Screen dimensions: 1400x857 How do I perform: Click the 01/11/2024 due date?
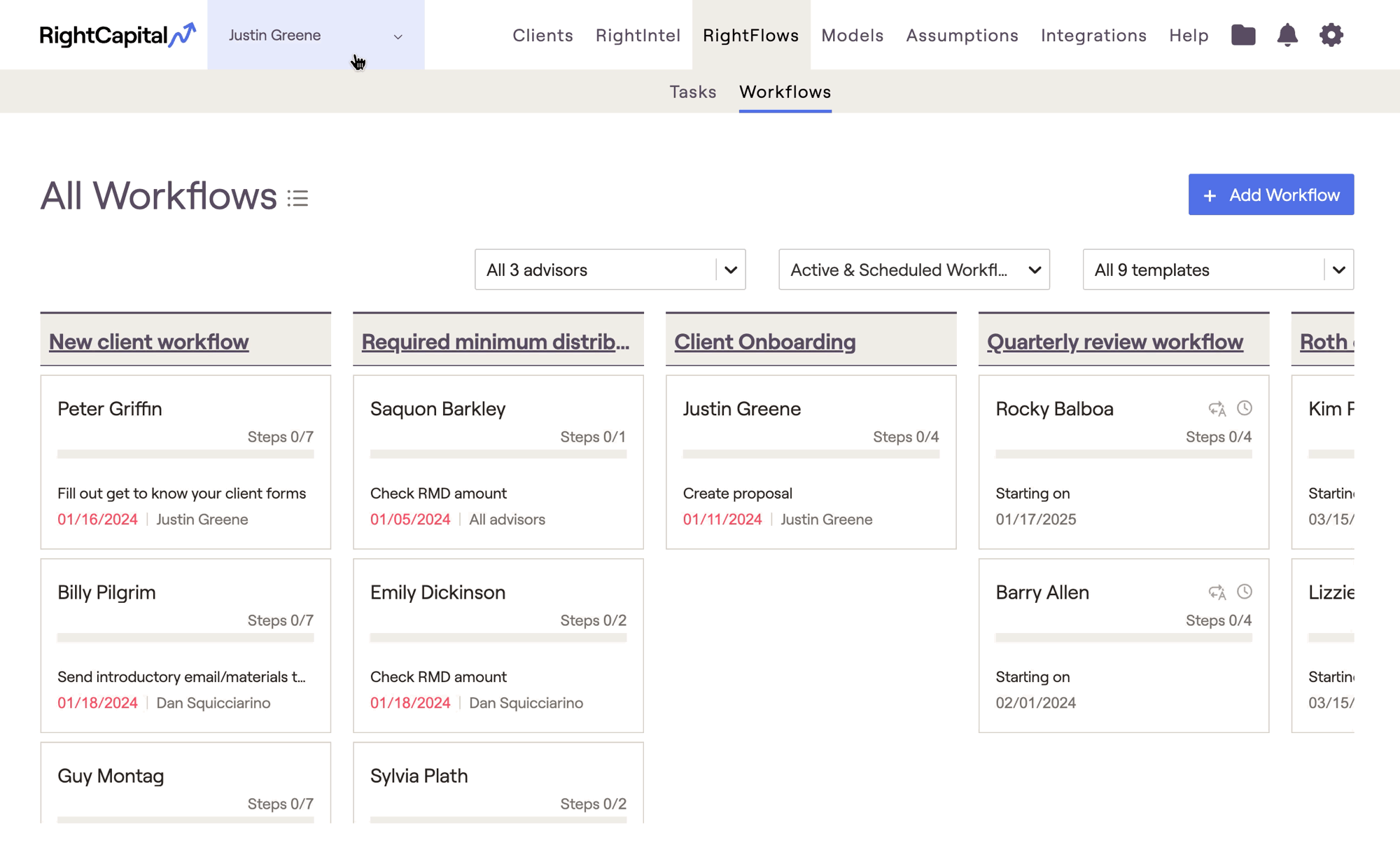[722, 520]
